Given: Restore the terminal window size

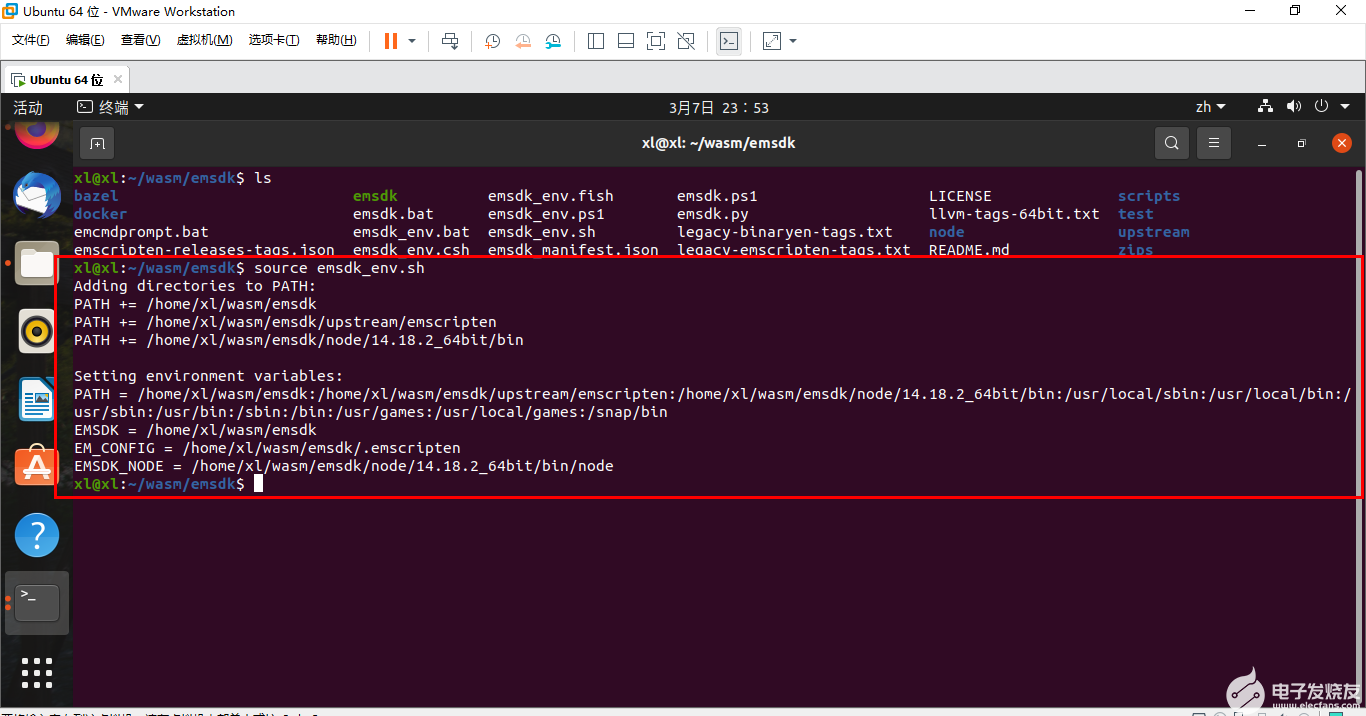Looking at the screenshot, I should (x=1301, y=143).
